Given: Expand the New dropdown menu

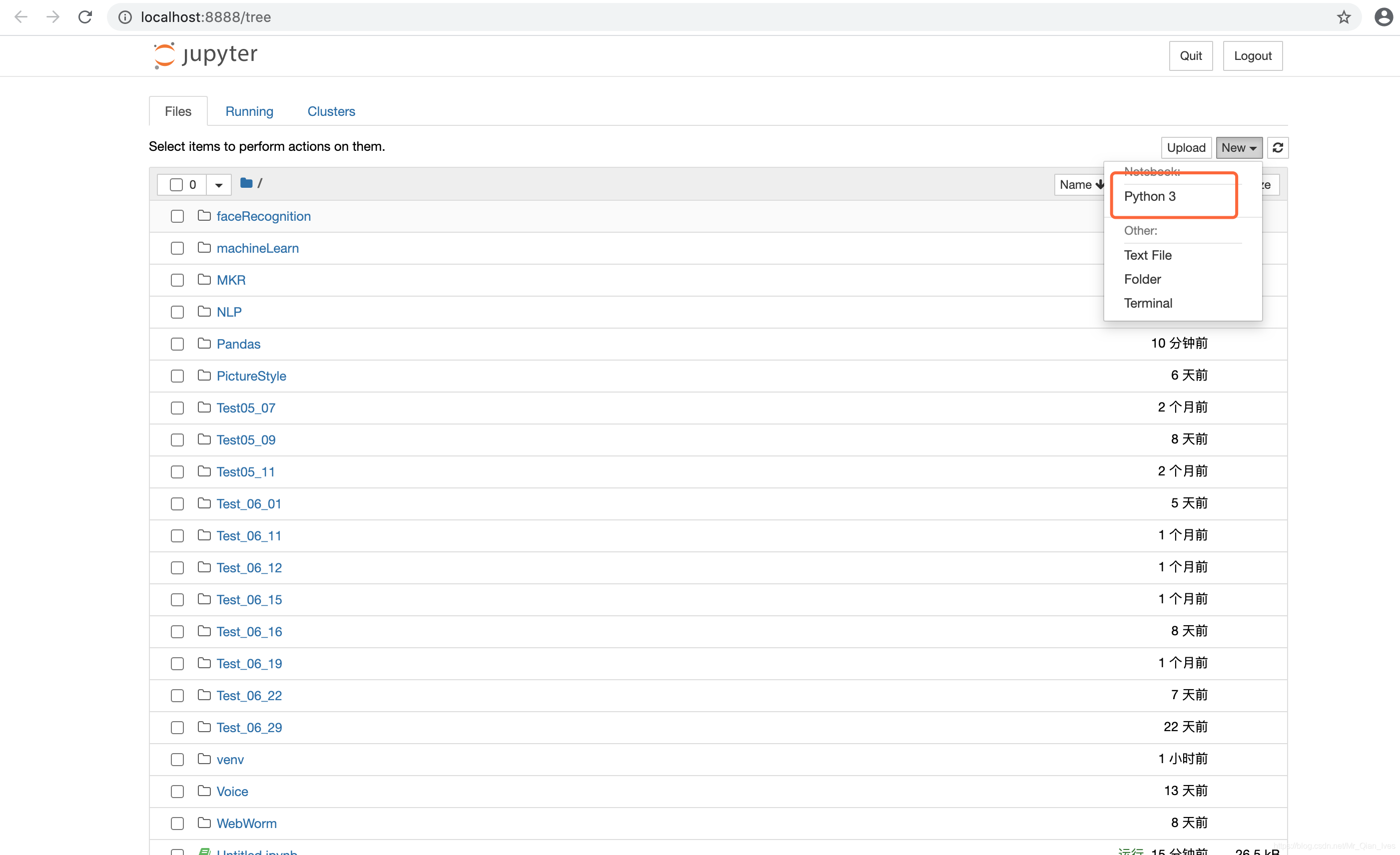Looking at the screenshot, I should click(x=1237, y=147).
